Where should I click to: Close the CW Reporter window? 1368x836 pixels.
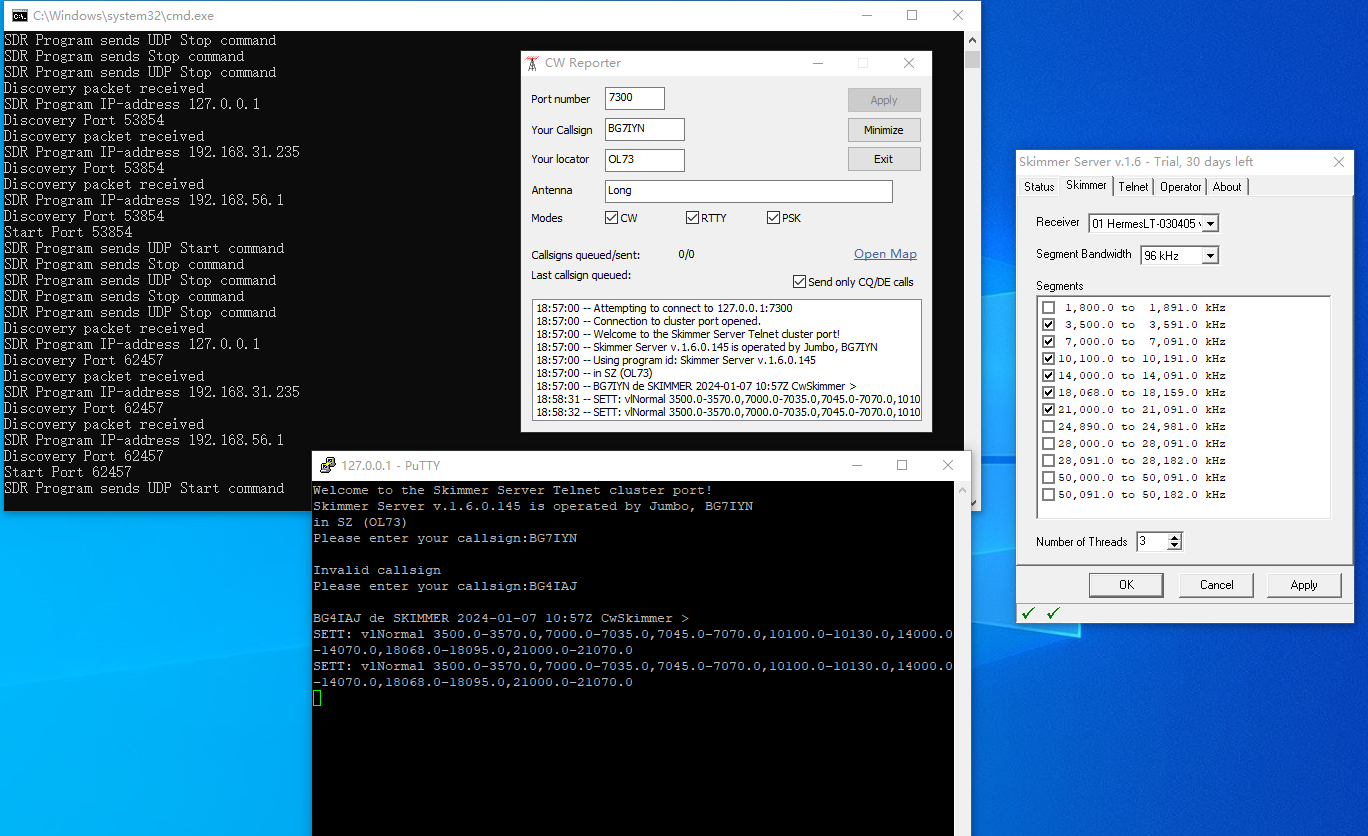(x=908, y=63)
